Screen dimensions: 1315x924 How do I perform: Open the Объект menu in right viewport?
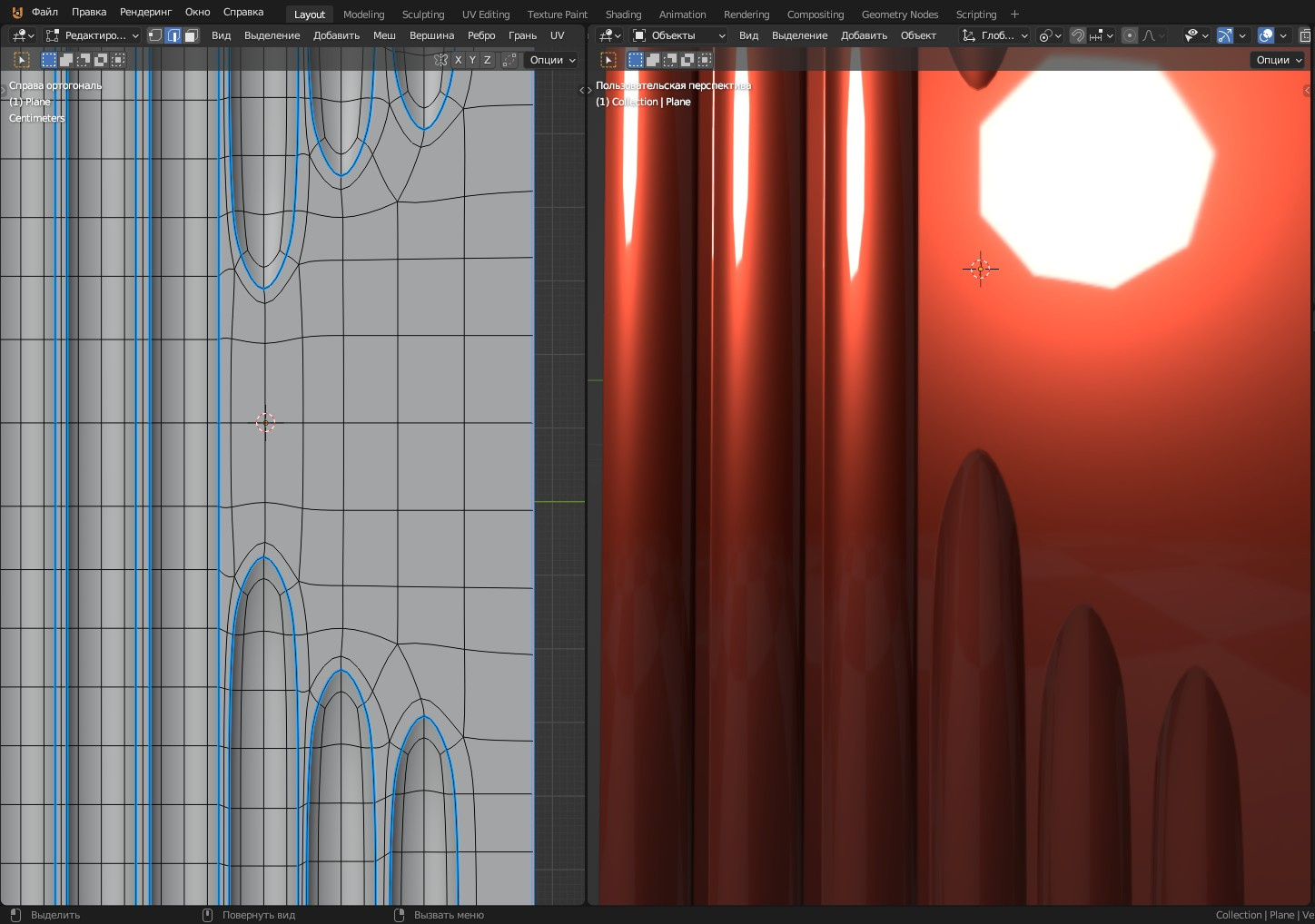point(918,35)
